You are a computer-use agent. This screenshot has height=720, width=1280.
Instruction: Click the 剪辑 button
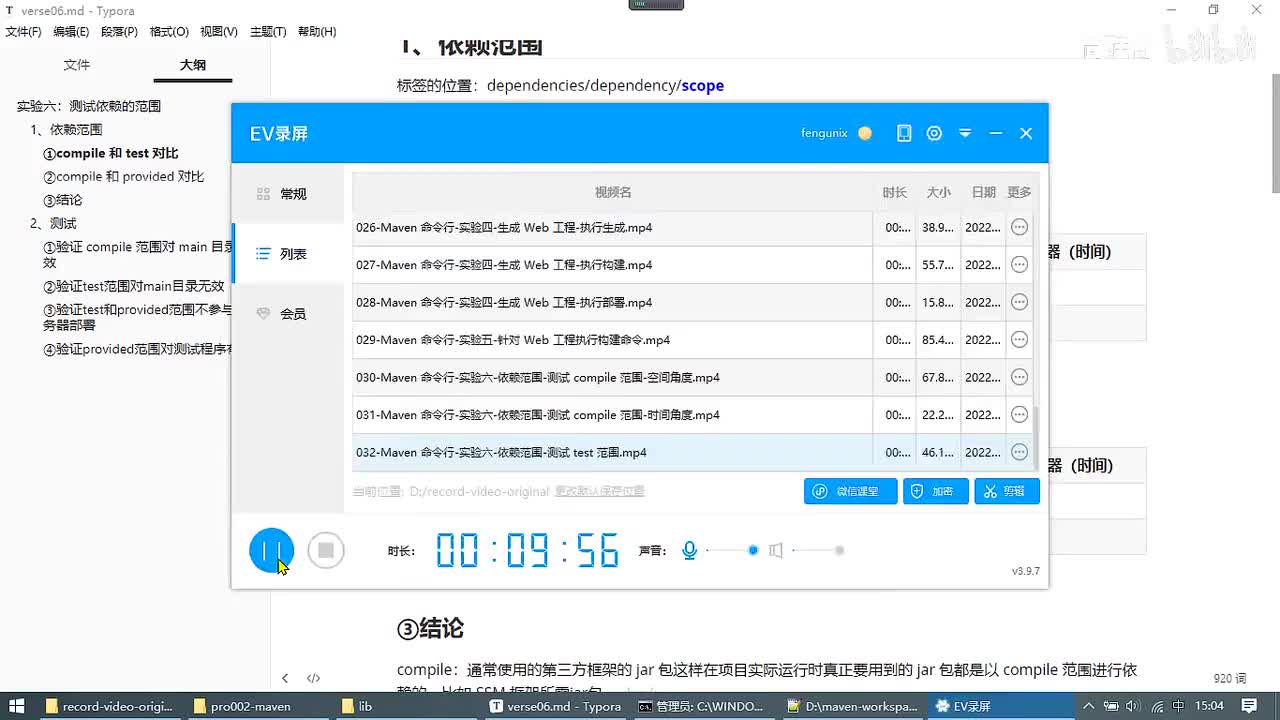[1007, 491]
